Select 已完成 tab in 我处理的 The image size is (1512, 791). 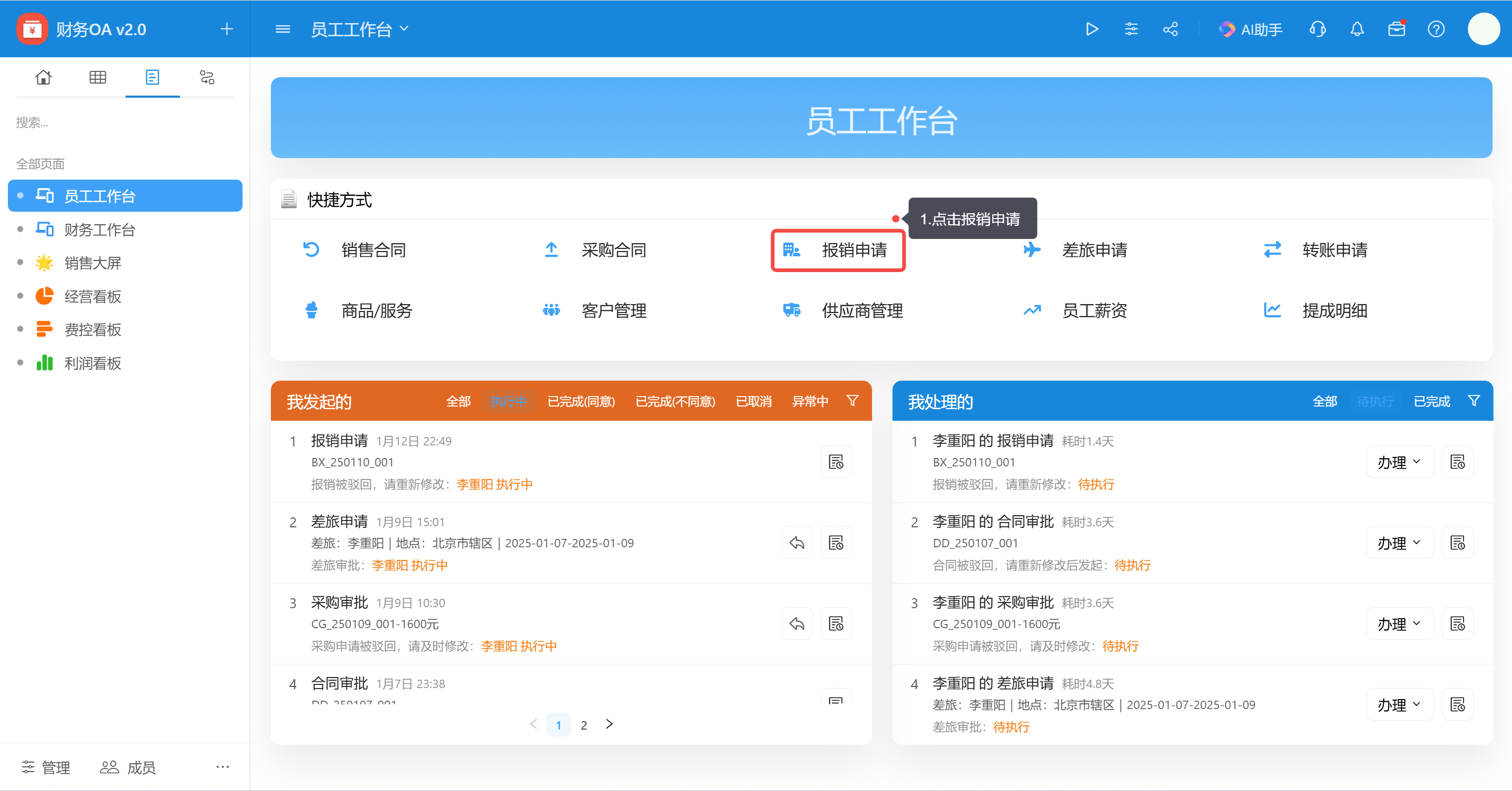tap(1432, 401)
